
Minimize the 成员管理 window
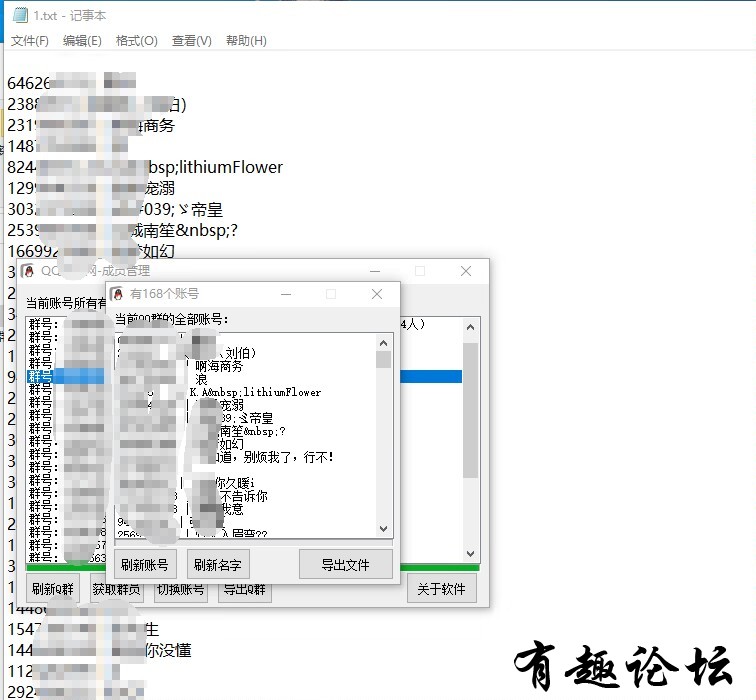[375, 271]
